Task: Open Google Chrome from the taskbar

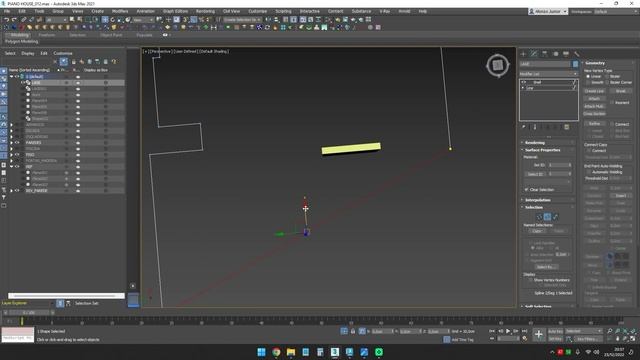Action: point(276,352)
